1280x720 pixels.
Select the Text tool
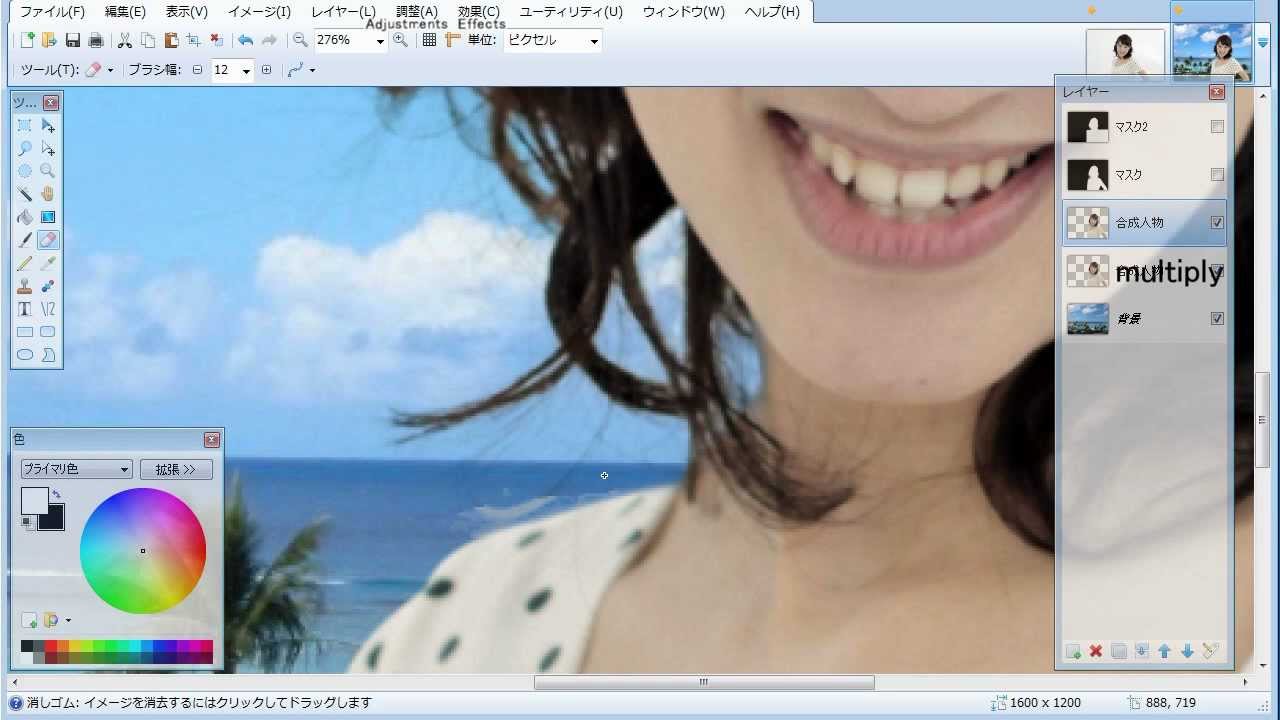tap(25, 309)
